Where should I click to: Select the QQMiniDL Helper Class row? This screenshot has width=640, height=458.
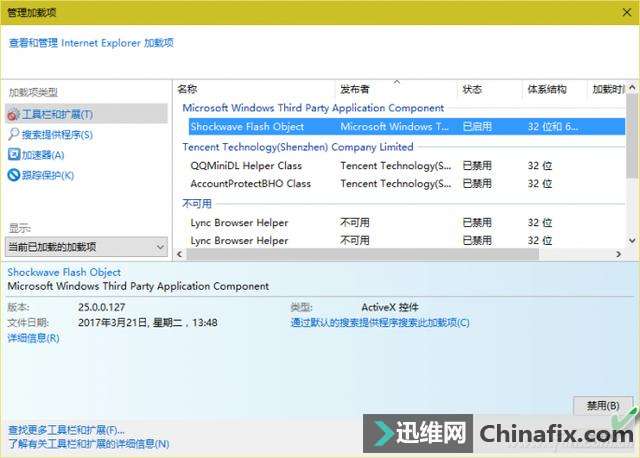click(407, 166)
